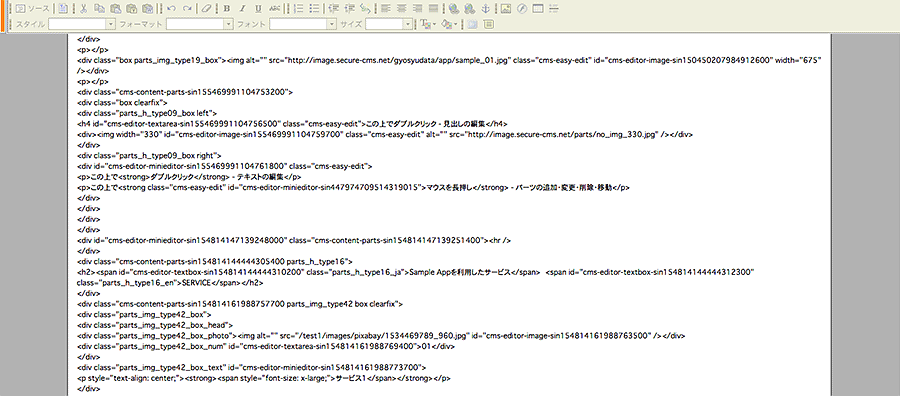
Task: Open the text color picker
Action: pyautogui.click(x=428, y=24)
